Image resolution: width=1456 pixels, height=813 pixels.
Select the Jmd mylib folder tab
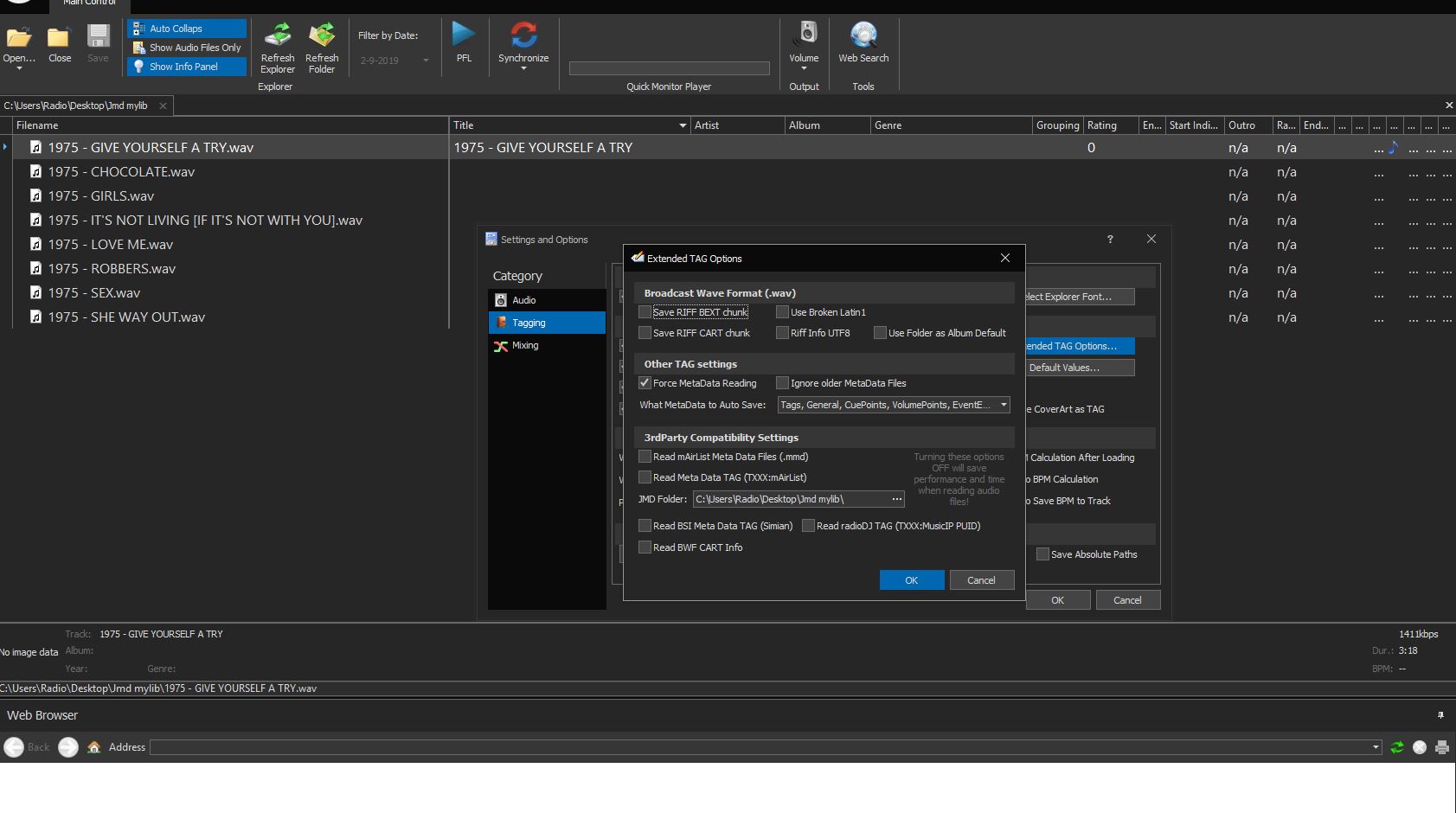(76, 106)
